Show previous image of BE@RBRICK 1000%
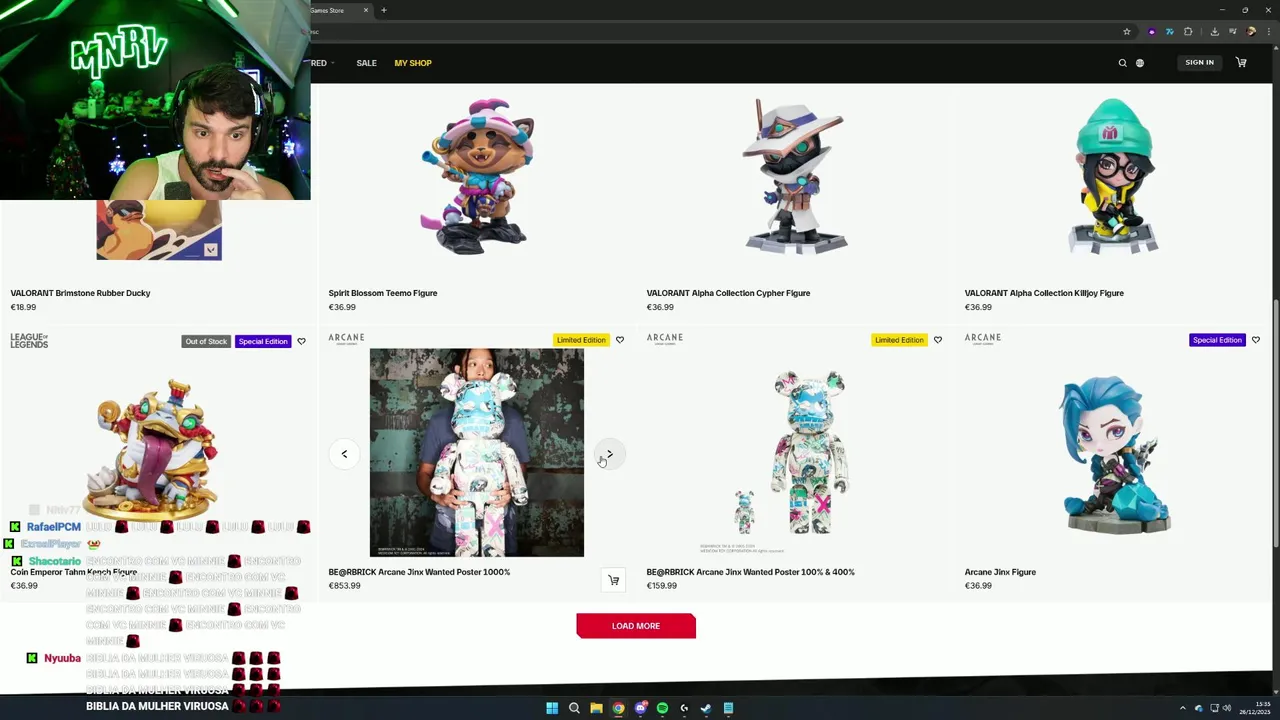 tap(344, 454)
